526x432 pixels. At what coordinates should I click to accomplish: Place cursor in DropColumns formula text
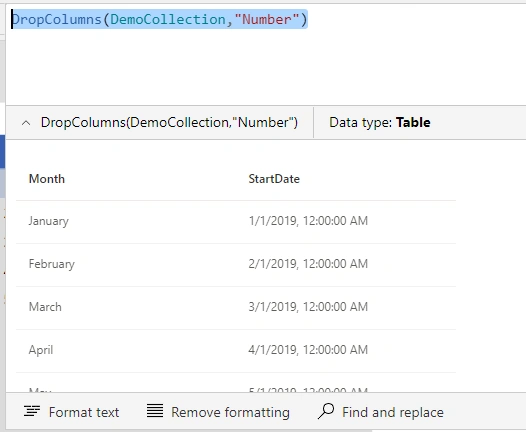[159, 19]
